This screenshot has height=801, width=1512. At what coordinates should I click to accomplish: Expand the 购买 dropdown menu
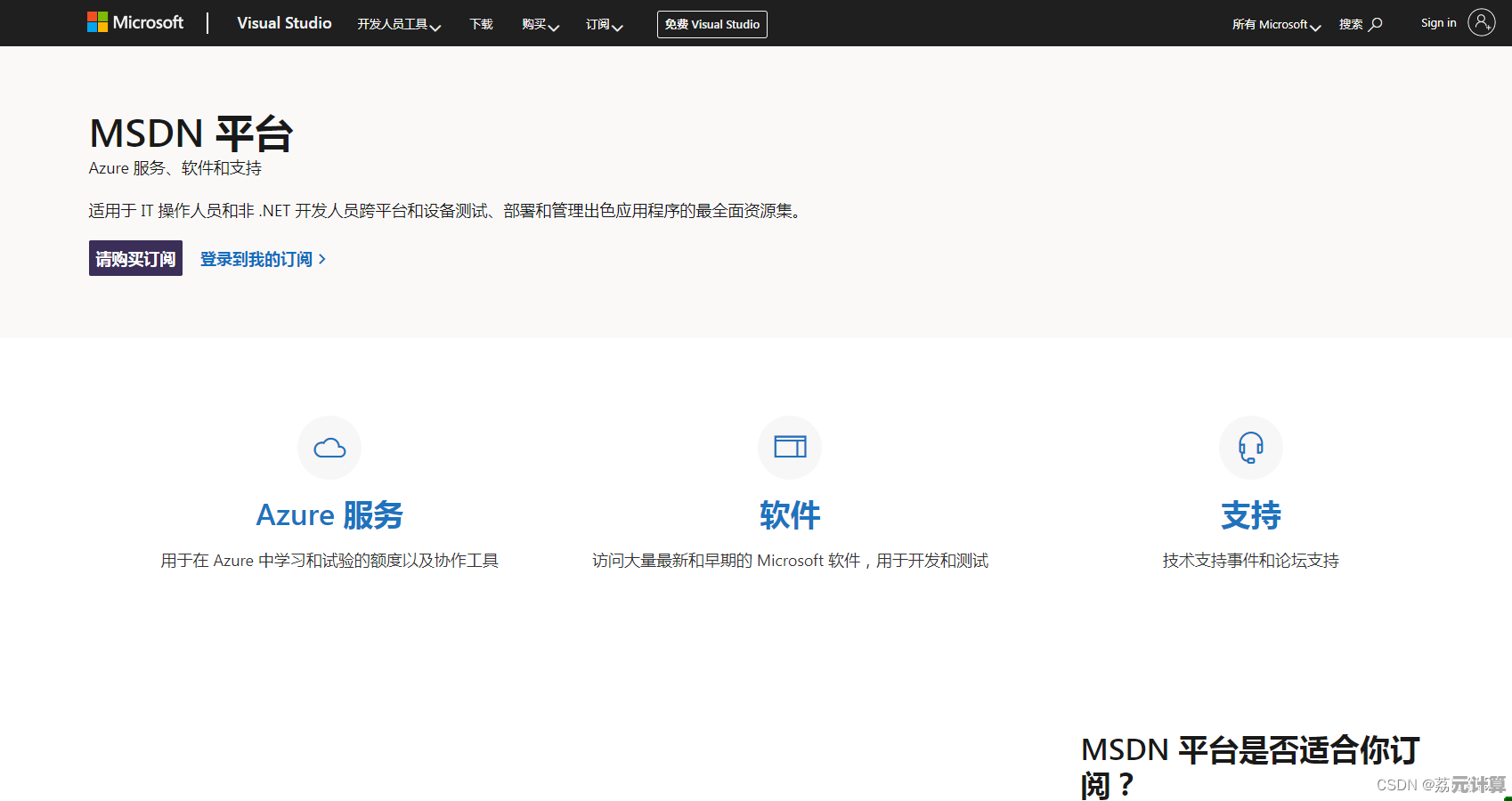(x=540, y=24)
